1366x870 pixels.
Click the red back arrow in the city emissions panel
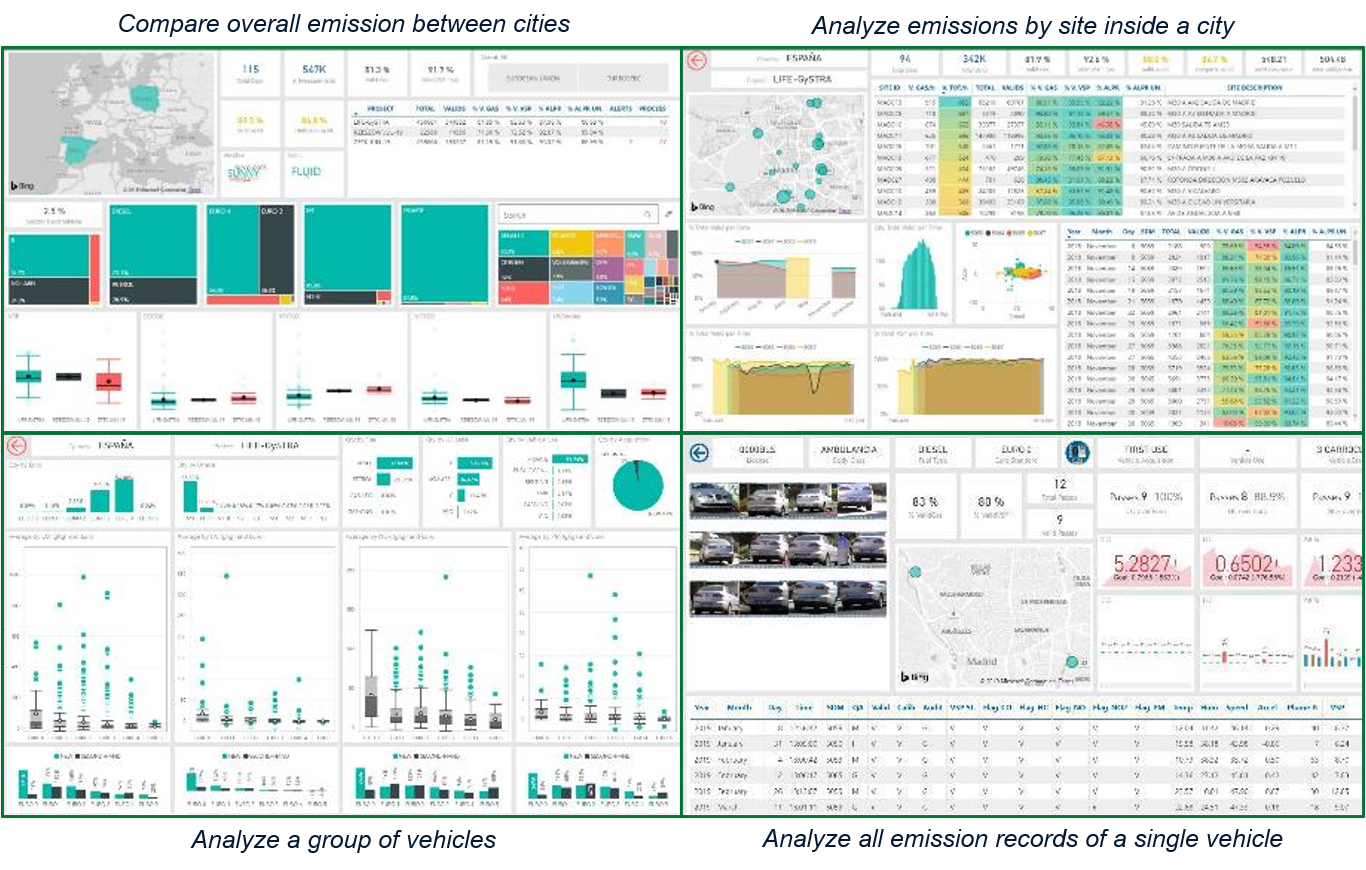(697, 59)
